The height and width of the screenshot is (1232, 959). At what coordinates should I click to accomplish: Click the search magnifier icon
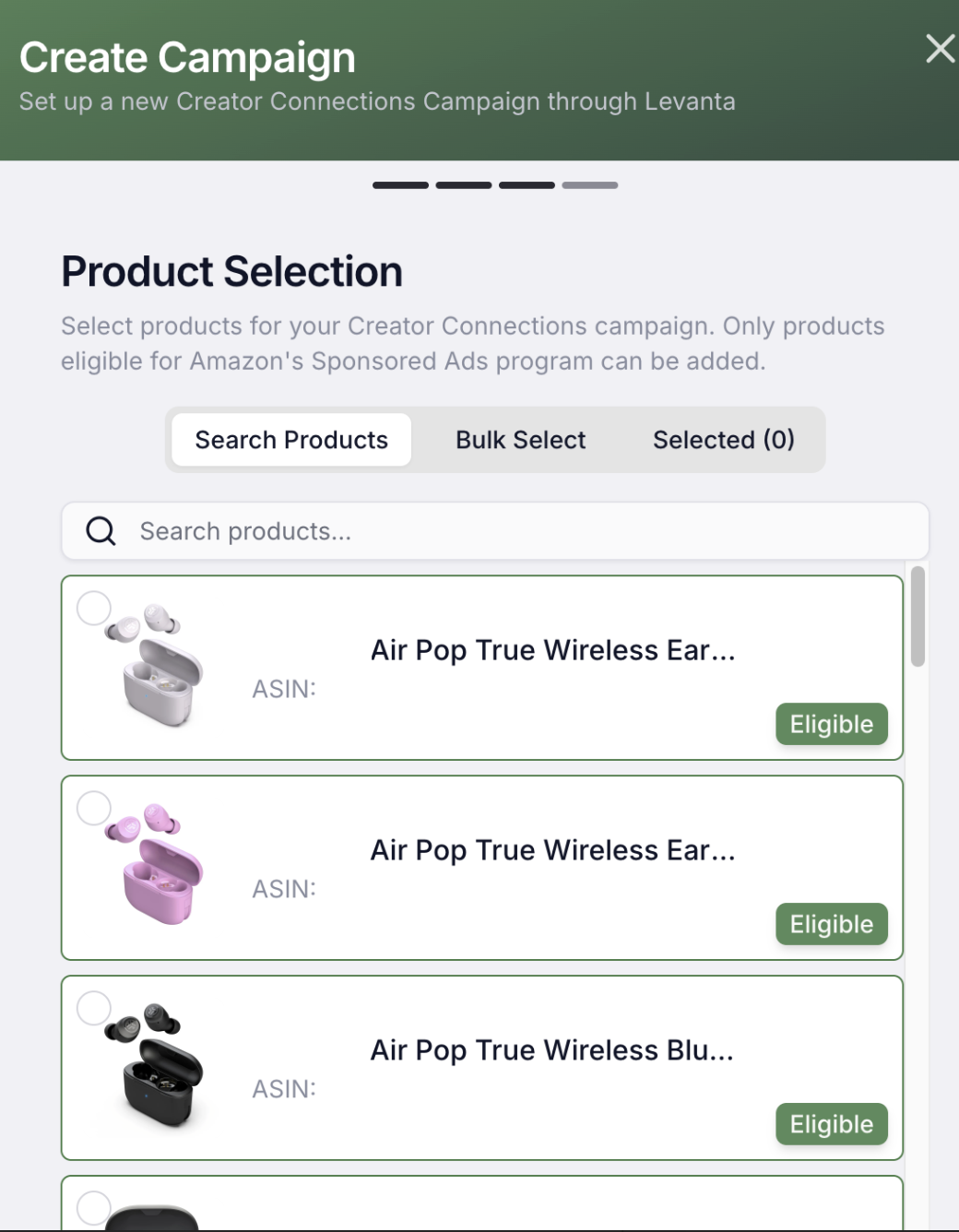[x=101, y=531]
